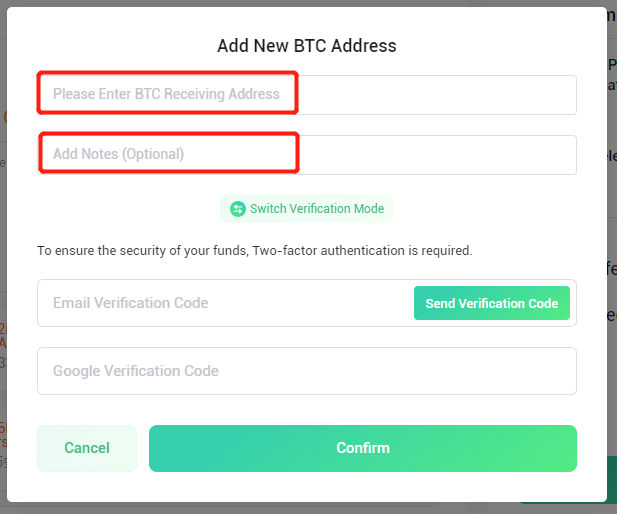617x514 pixels.
Task: Click the two-factor authentication security notice
Action: click(x=255, y=251)
